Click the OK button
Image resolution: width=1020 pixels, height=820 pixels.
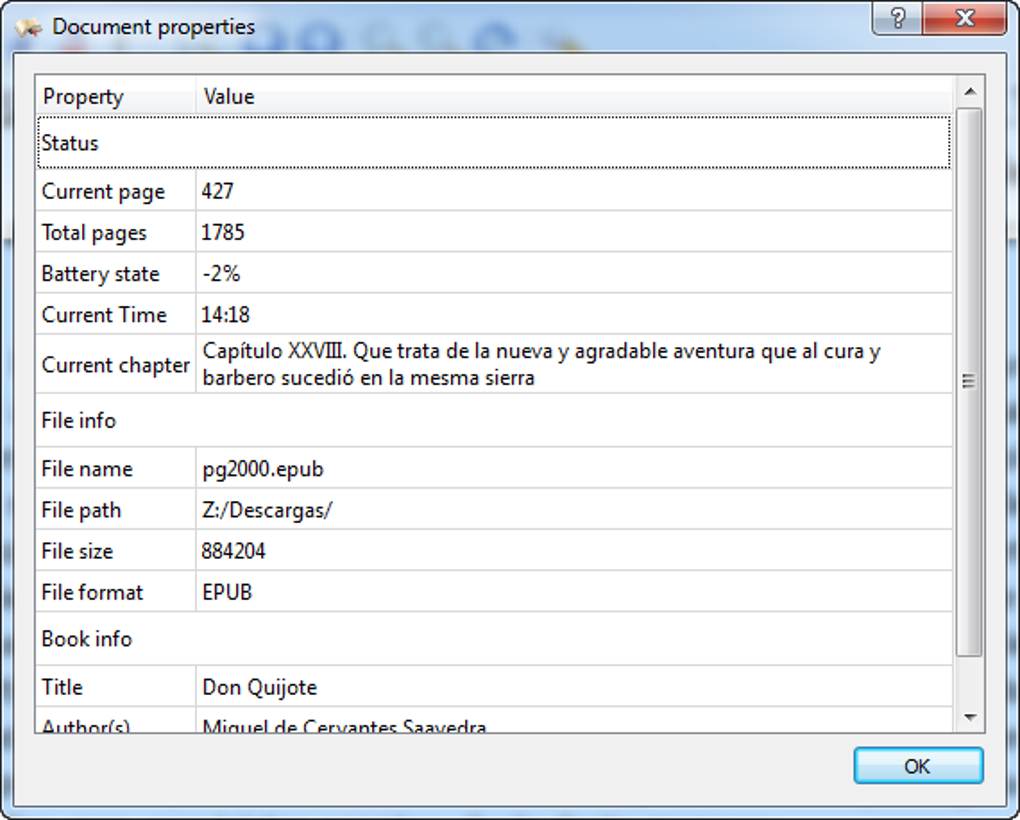pyautogui.click(x=918, y=765)
